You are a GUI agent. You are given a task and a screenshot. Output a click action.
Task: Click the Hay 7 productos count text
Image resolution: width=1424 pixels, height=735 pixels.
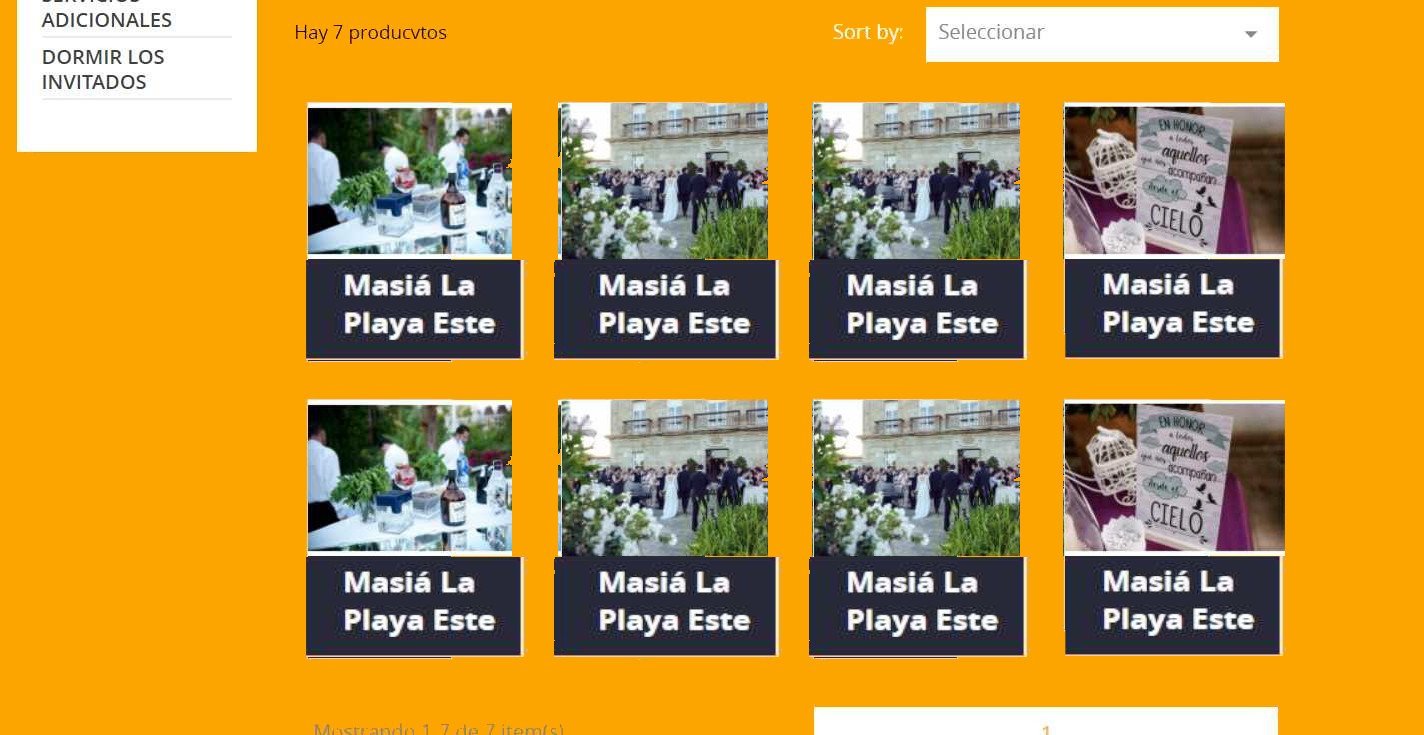[x=371, y=33]
